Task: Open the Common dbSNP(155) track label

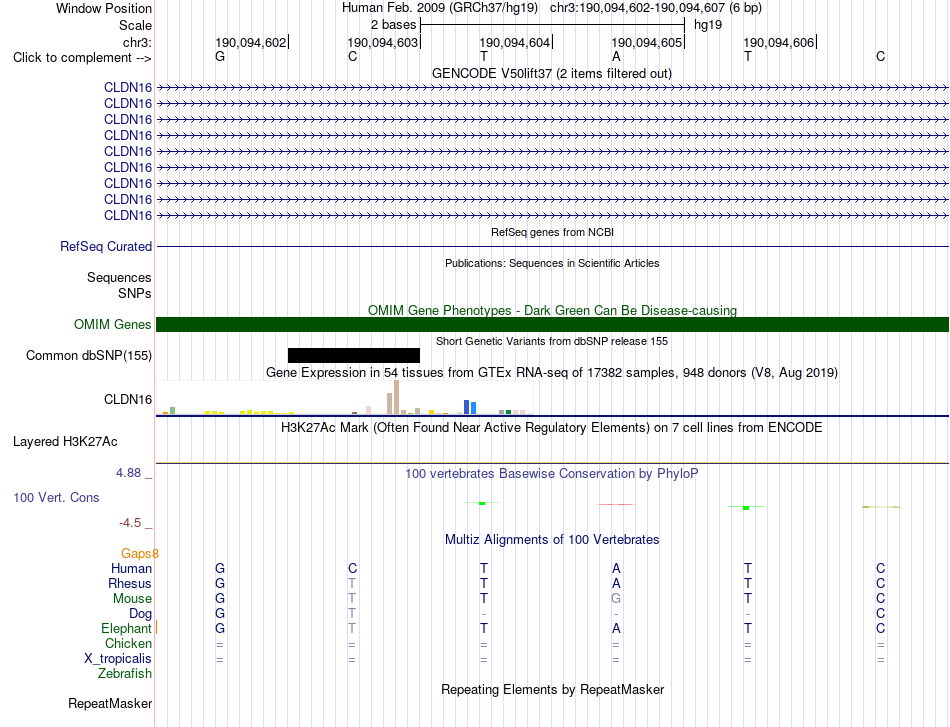Action: click(x=89, y=356)
